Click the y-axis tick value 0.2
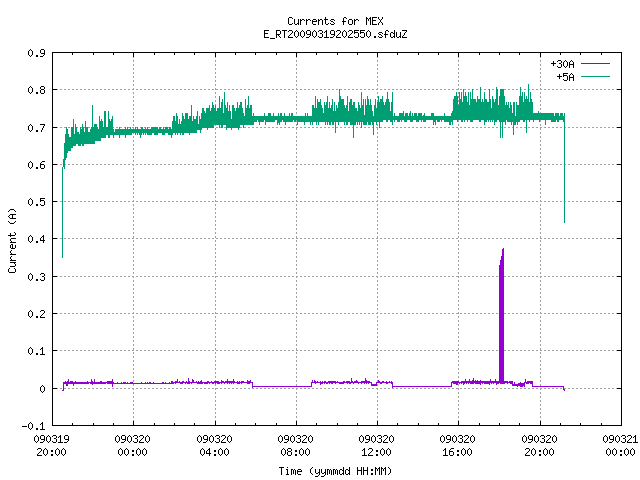This screenshot has height=480, width=640. tap(36, 314)
